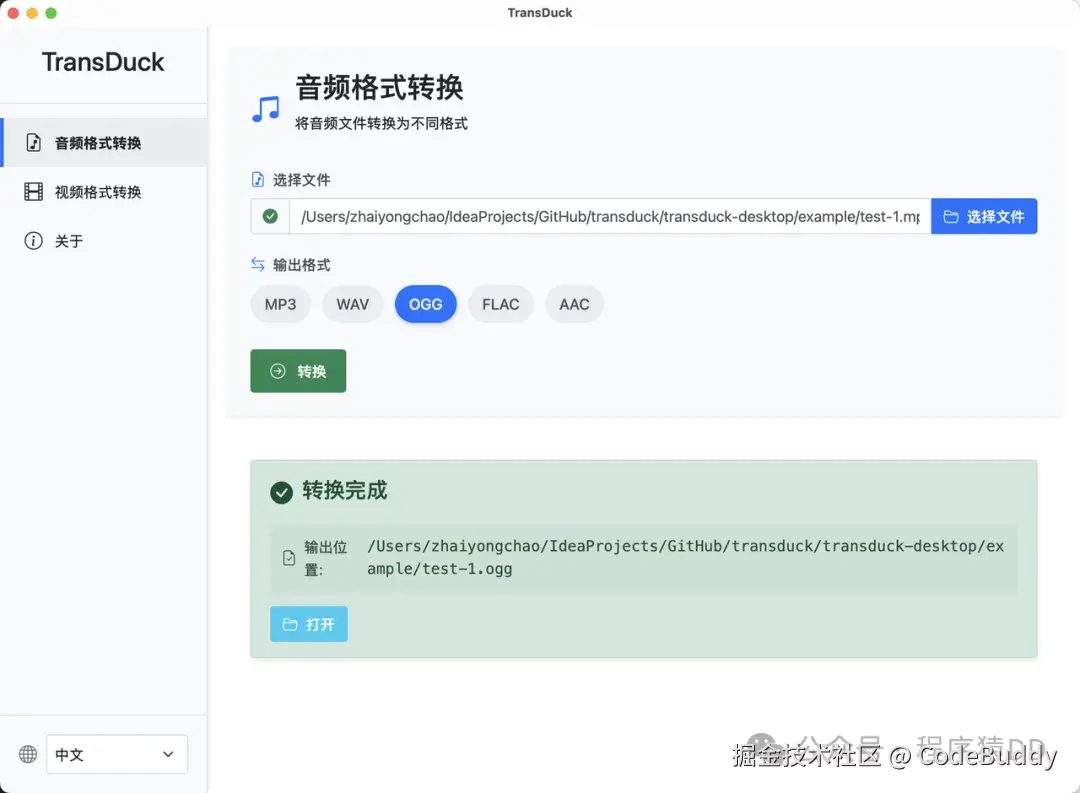This screenshot has height=793, width=1080.
Task: Click the swap arrows icon beside 输出格式
Action: click(258, 265)
